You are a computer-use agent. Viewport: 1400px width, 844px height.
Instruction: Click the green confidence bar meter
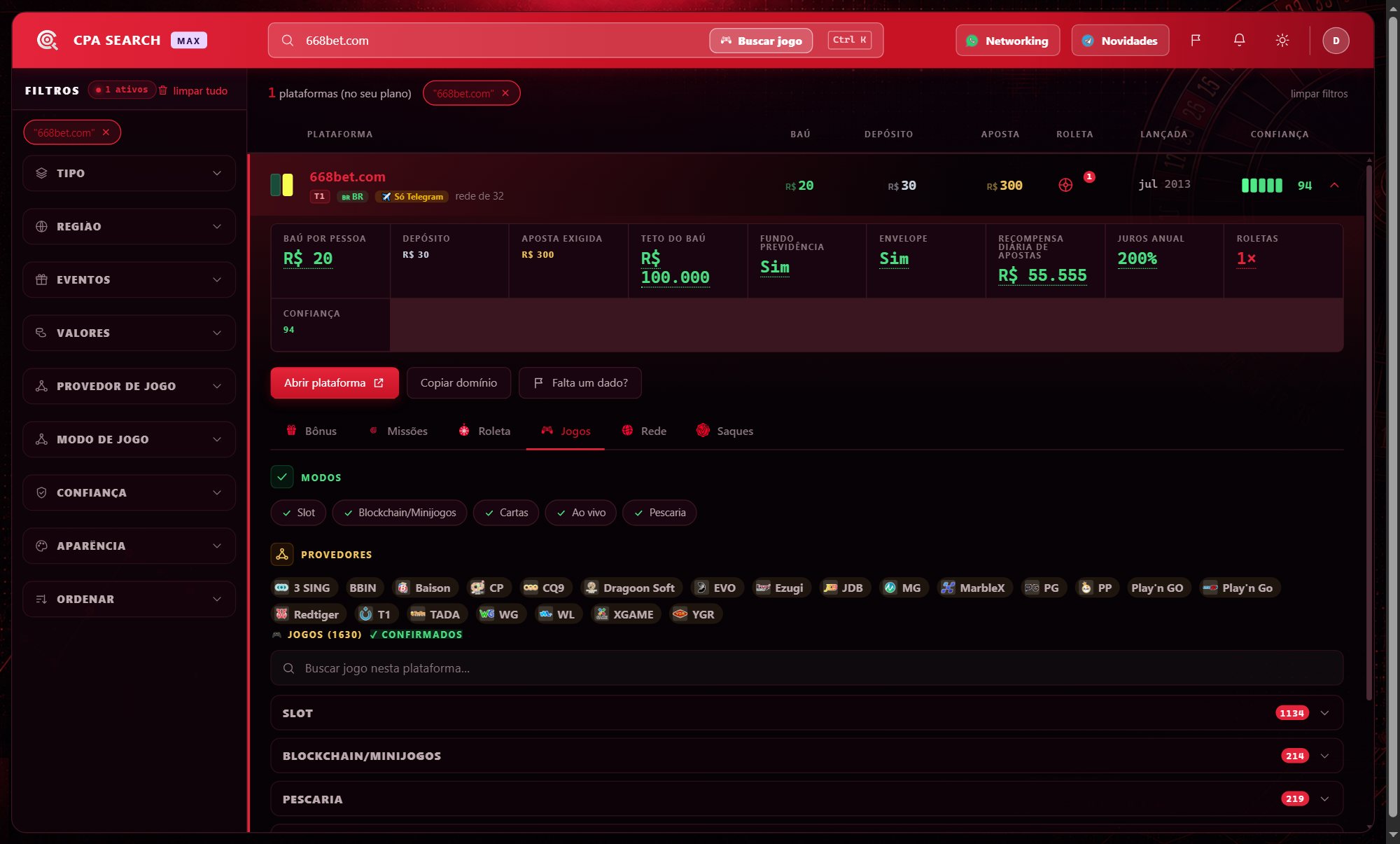(1261, 186)
